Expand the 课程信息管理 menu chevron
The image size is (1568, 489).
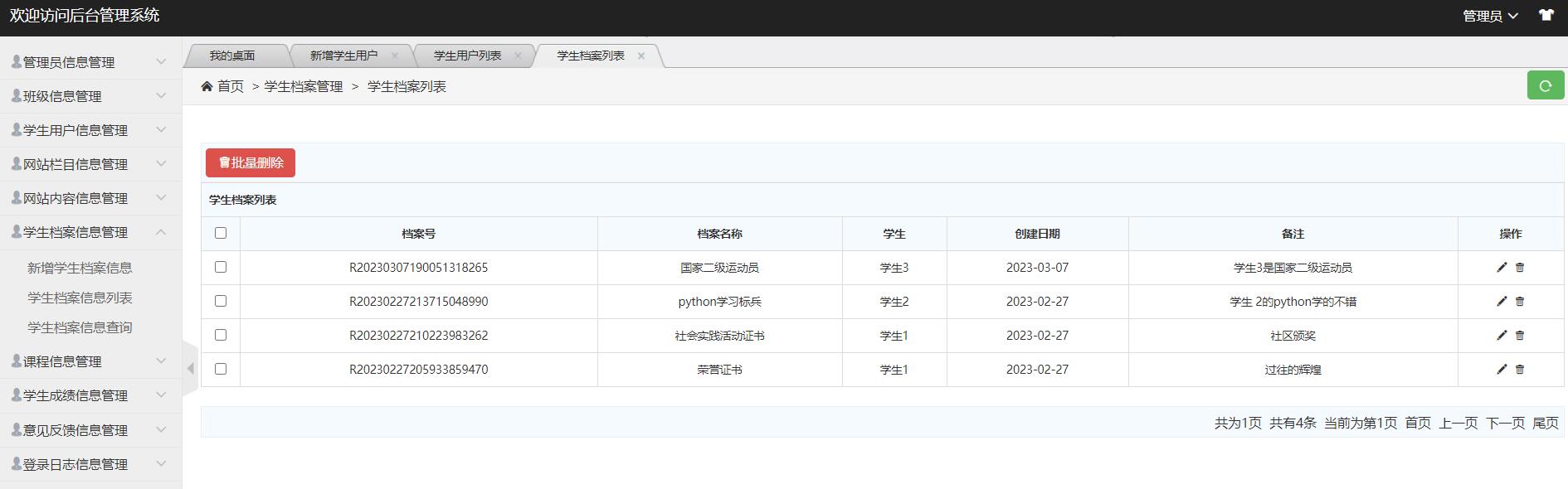[161, 361]
